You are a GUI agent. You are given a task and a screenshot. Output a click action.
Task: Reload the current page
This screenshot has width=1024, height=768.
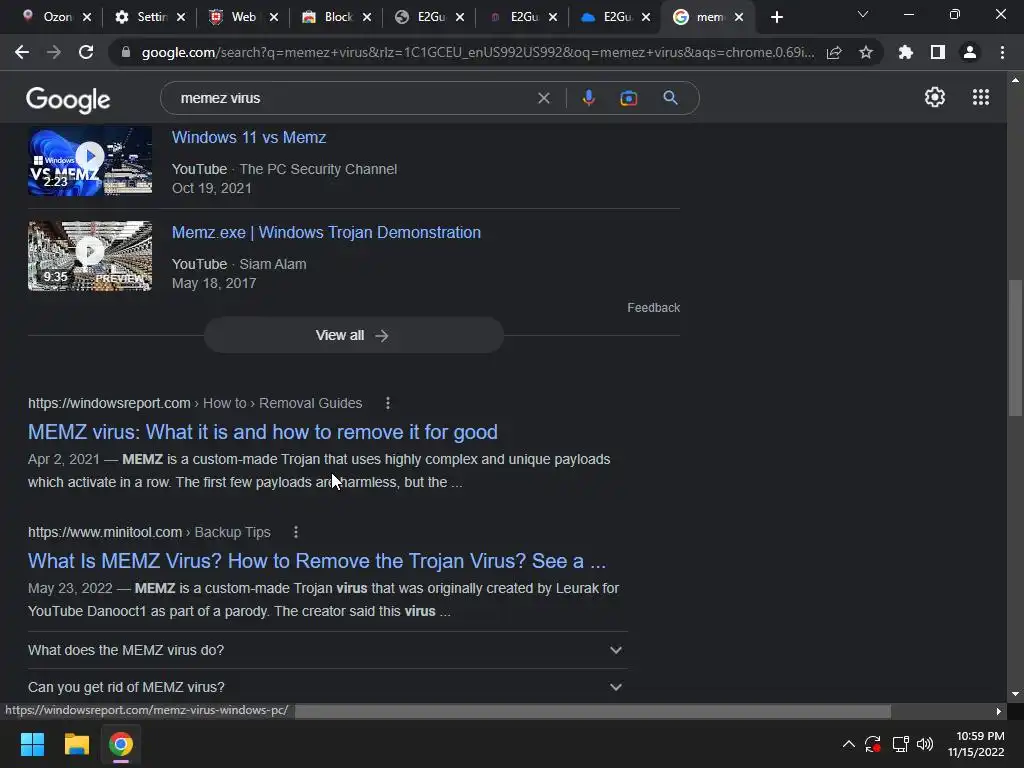pos(86,52)
